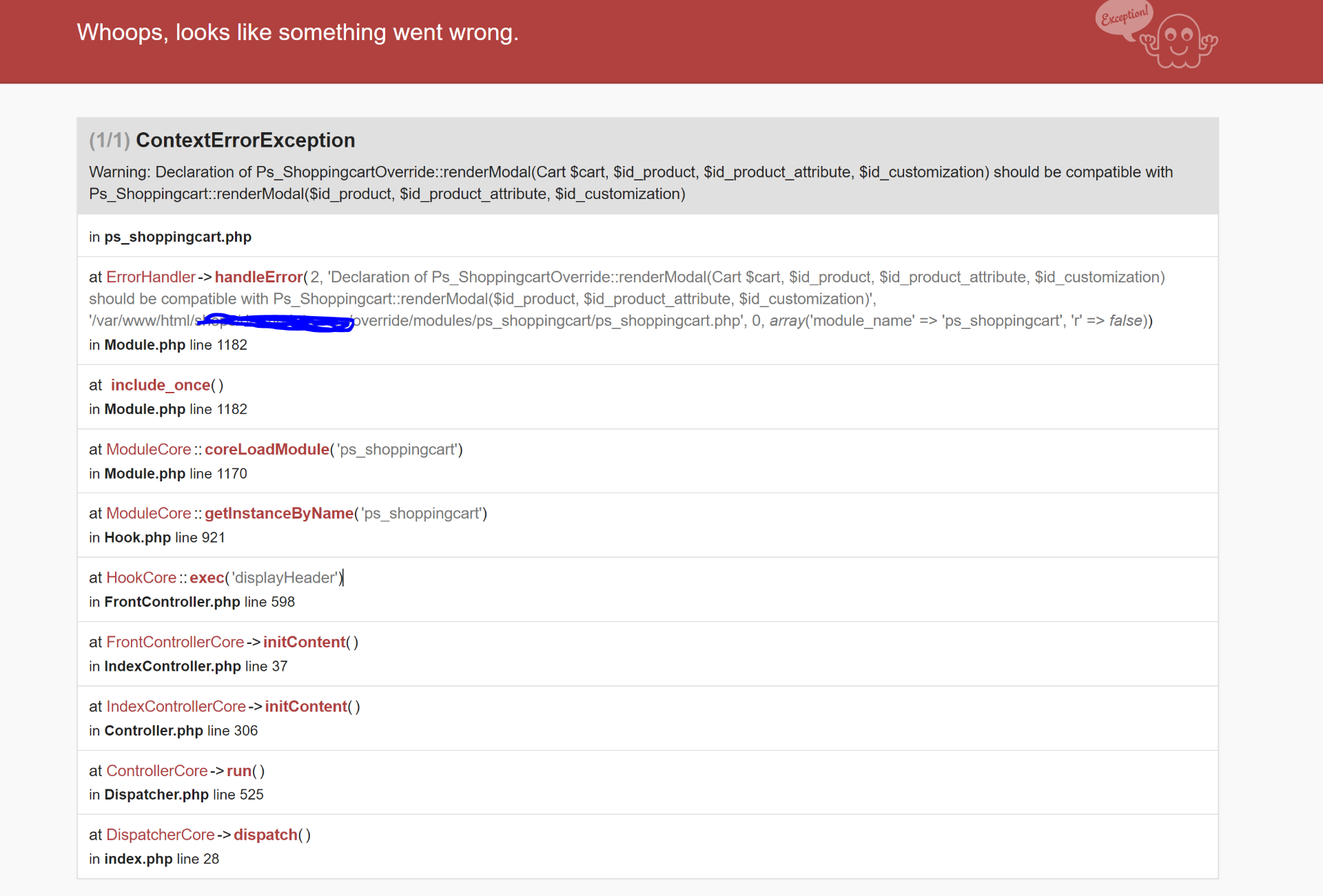1323x896 pixels.
Task: Click Hook.php line 921 text
Action: pos(164,538)
